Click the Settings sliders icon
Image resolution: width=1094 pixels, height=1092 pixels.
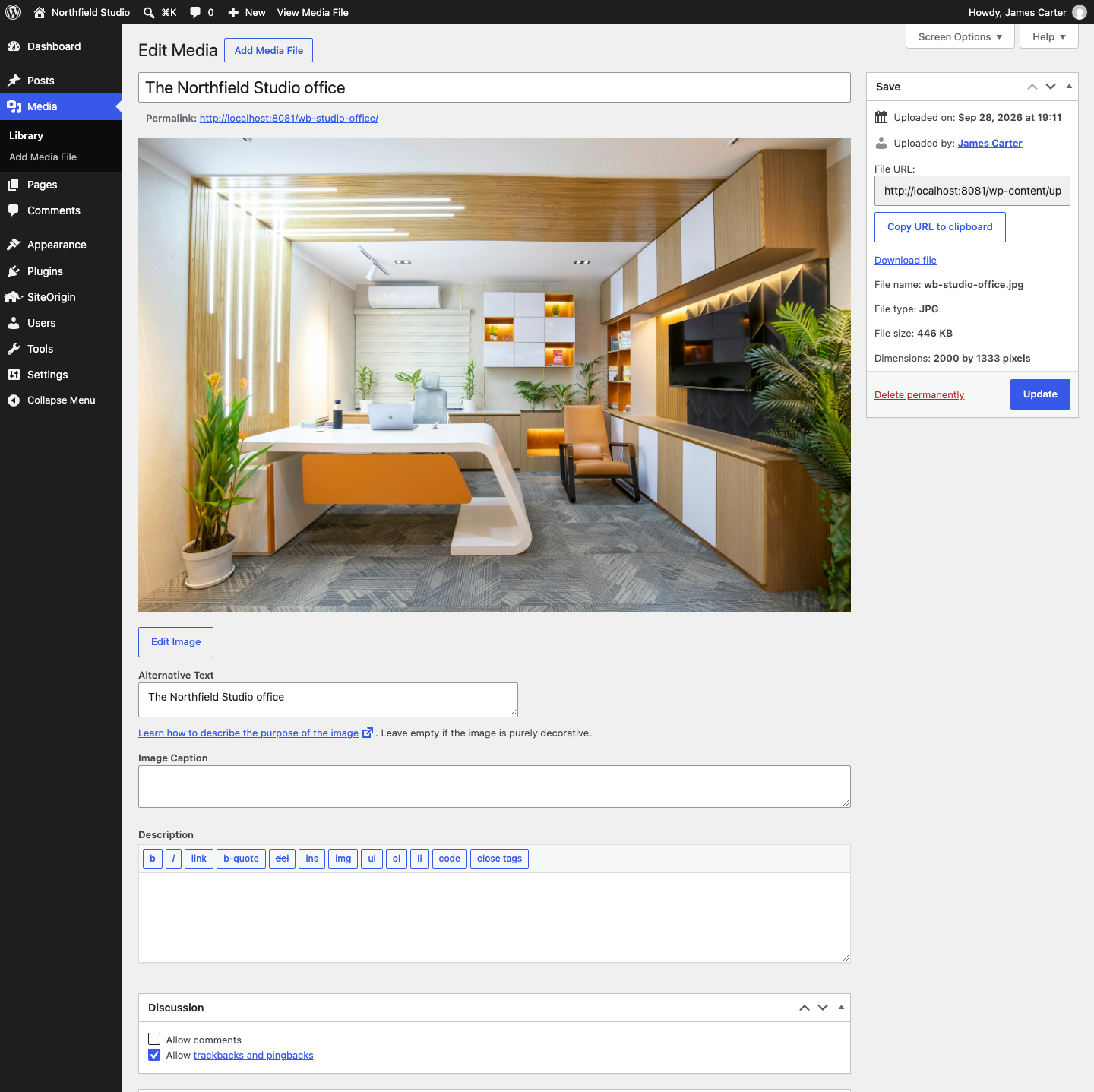pyautogui.click(x=14, y=375)
